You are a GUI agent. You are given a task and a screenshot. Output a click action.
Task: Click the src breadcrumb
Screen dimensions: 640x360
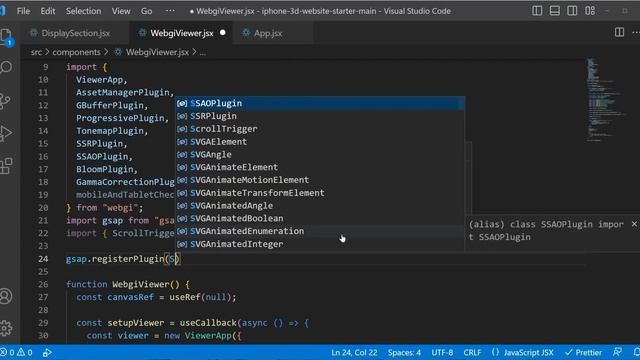[x=36, y=52]
